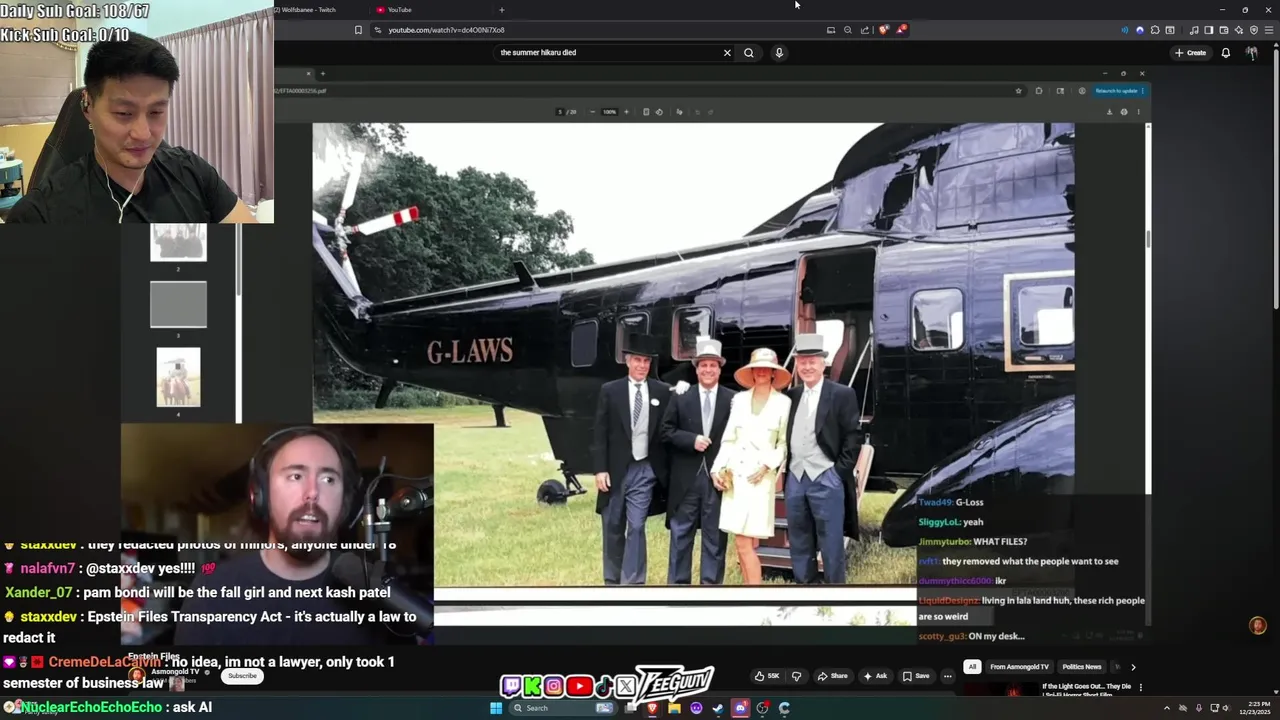Open PDF viewer more-options menu

click(x=1138, y=112)
